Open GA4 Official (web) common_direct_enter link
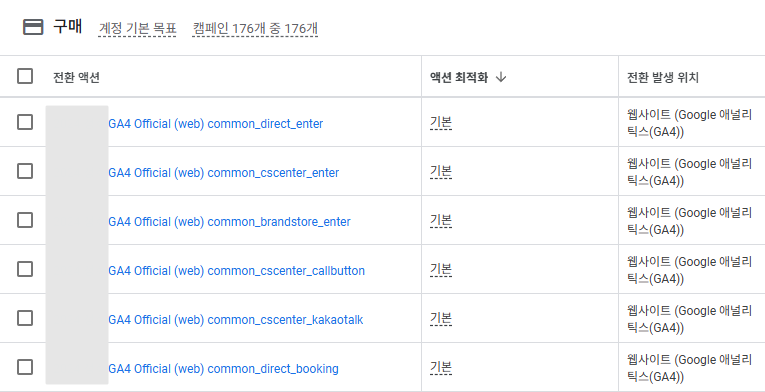 point(216,124)
